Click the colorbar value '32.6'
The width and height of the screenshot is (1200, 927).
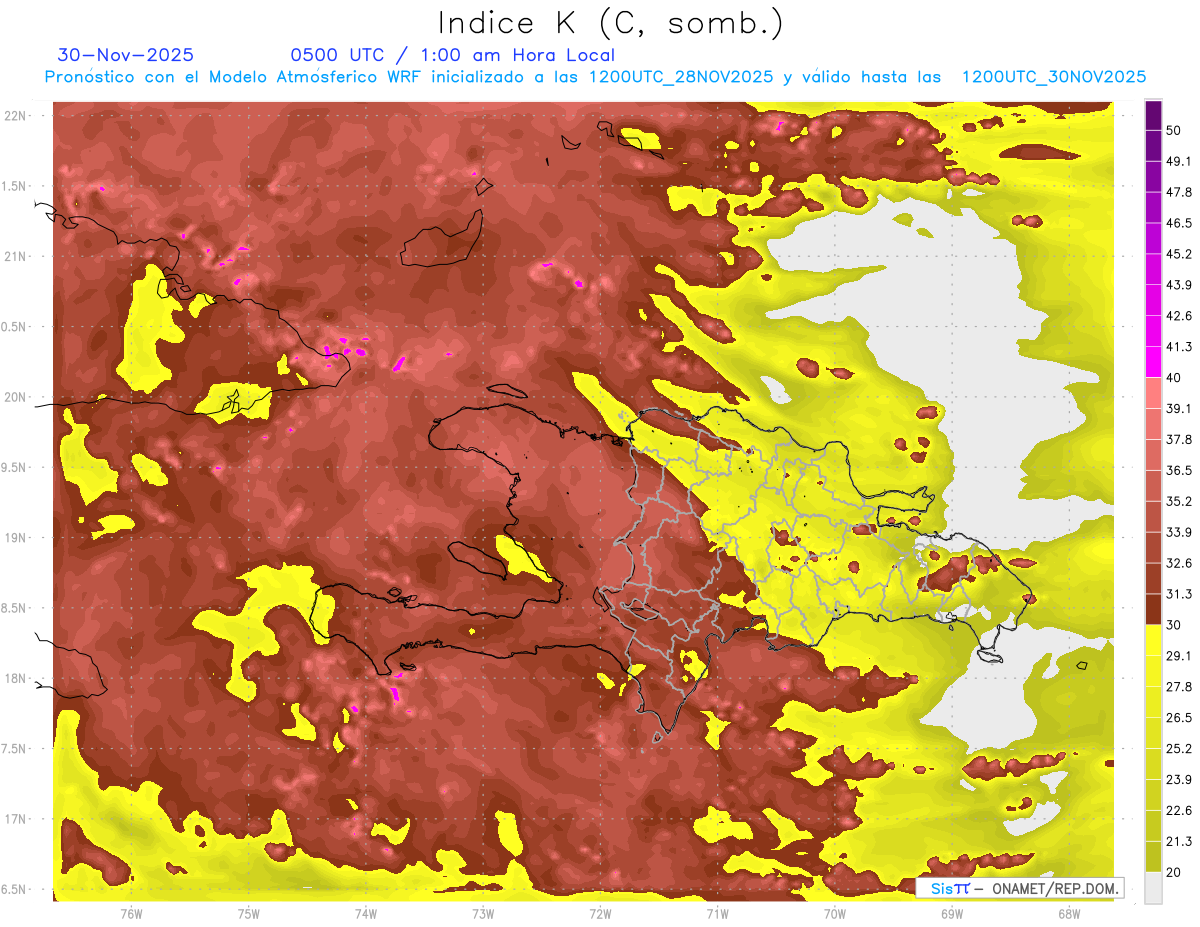(1179, 563)
